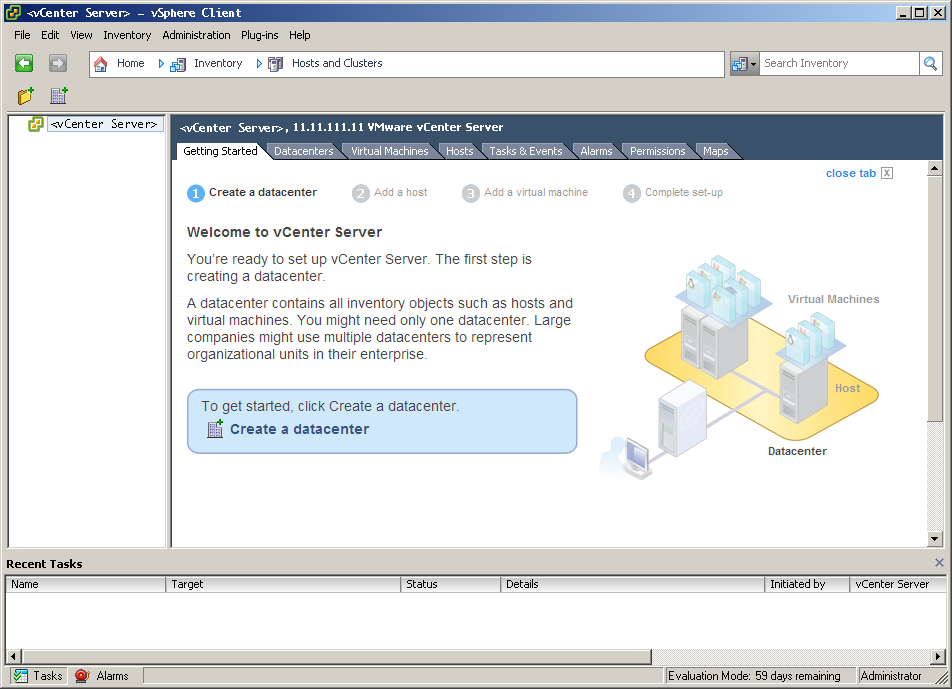952x689 pixels.
Task: Open the Administration menu
Action: pyautogui.click(x=196, y=35)
